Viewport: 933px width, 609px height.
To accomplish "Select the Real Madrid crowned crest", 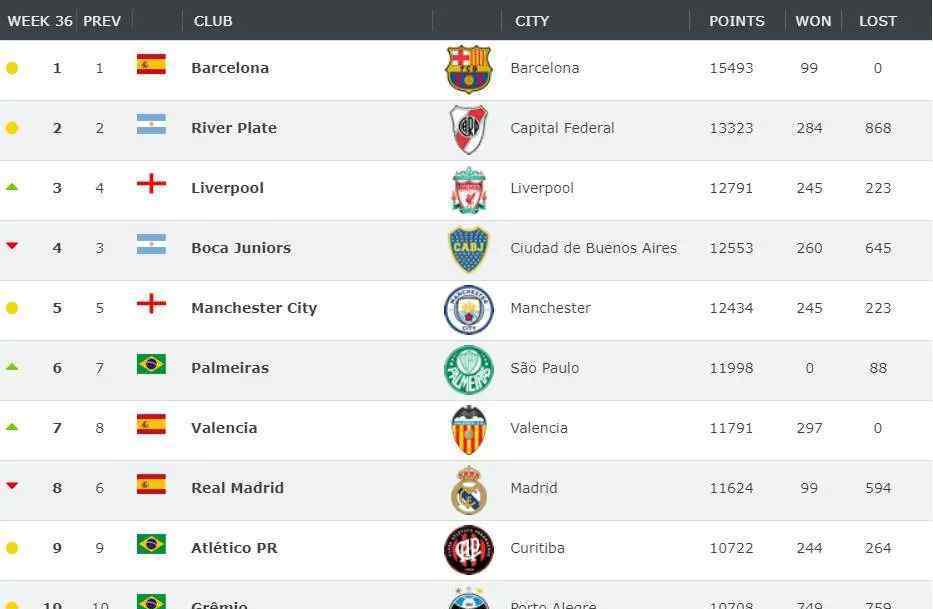I will click(469, 490).
